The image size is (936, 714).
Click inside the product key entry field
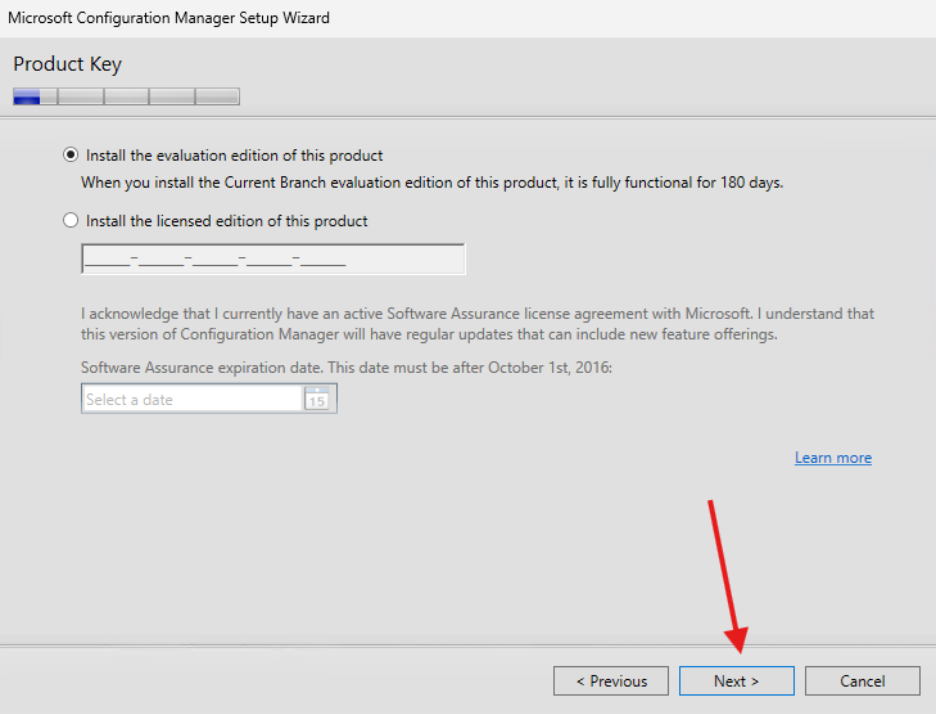click(273, 258)
